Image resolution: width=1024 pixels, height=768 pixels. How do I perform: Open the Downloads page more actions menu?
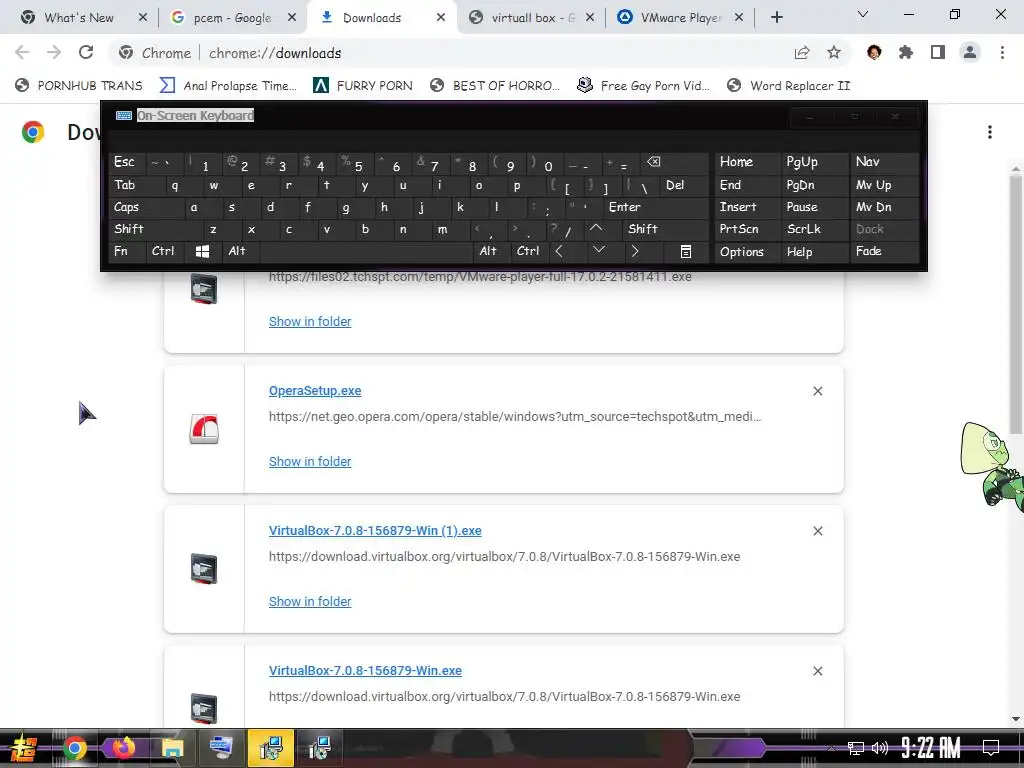[x=990, y=132]
